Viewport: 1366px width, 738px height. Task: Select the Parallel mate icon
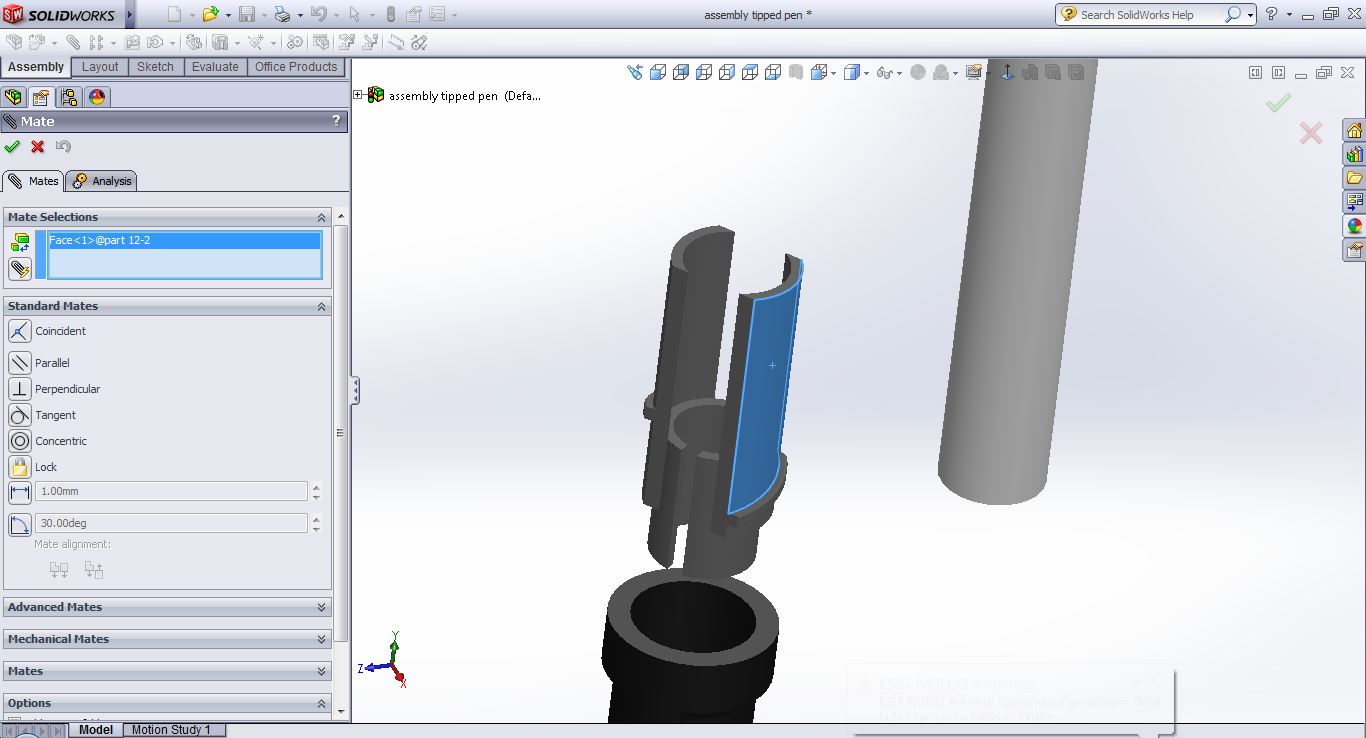pyautogui.click(x=20, y=363)
